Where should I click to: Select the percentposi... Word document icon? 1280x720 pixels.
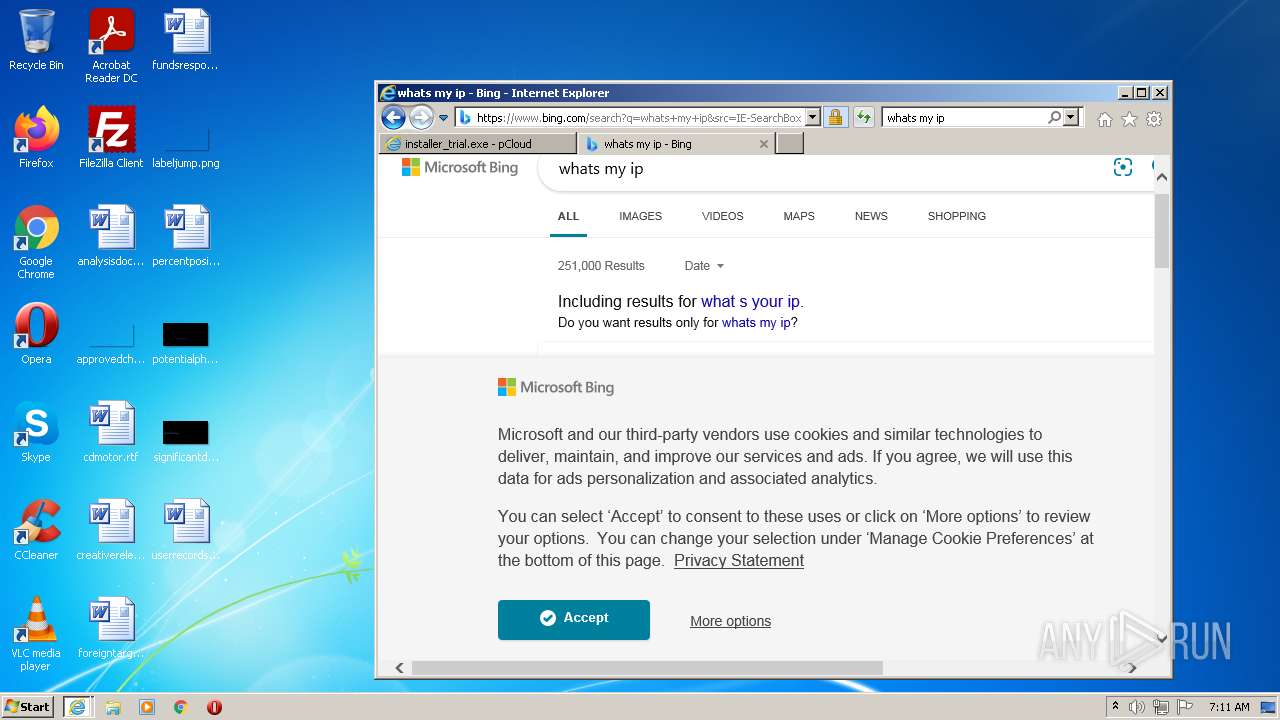coord(186,236)
